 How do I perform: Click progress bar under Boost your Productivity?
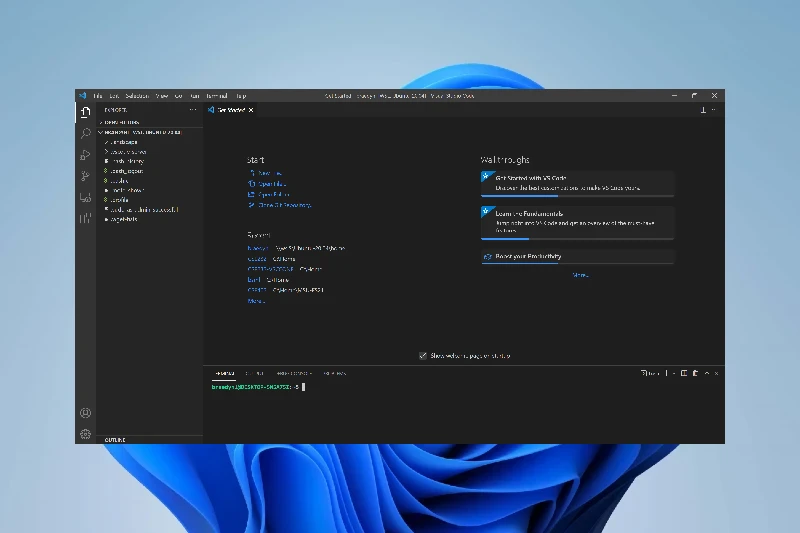(x=578, y=264)
